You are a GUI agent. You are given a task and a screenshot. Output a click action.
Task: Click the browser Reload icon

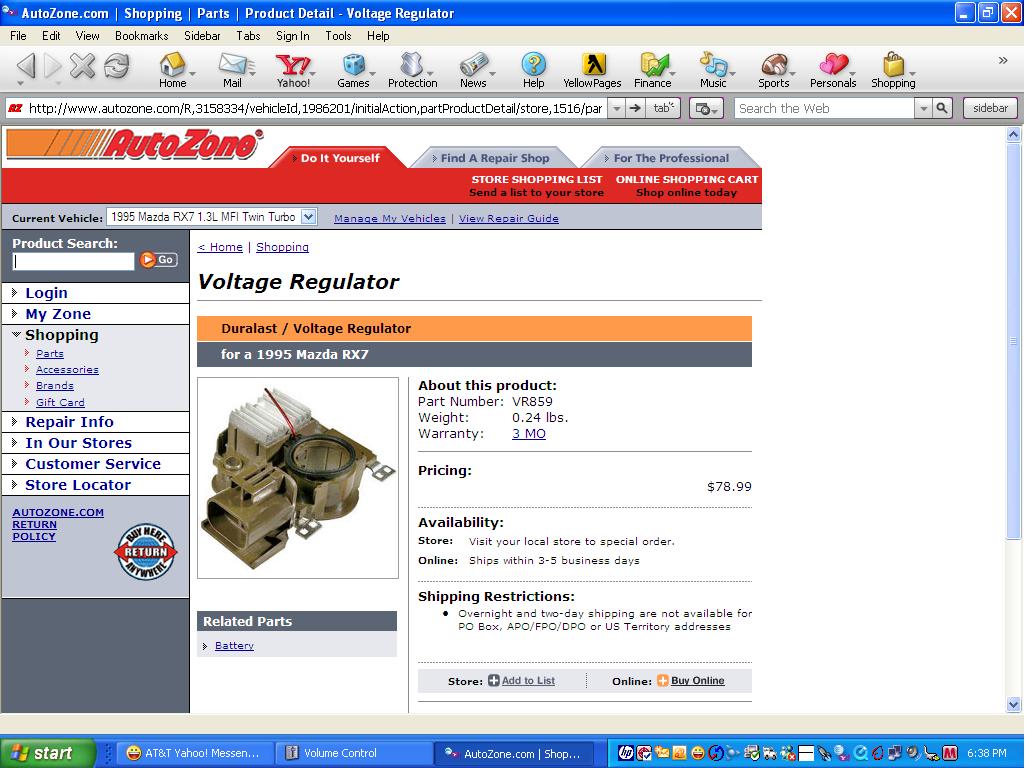[117, 67]
